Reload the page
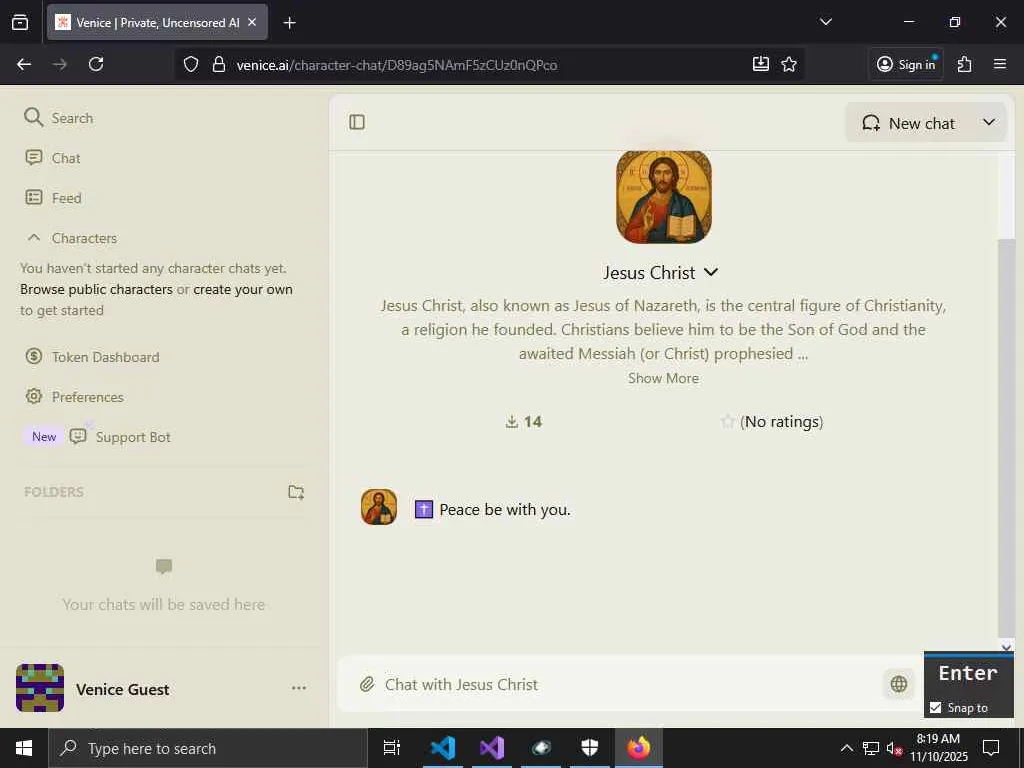This screenshot has width=1024, height=768. click(96, 64)
